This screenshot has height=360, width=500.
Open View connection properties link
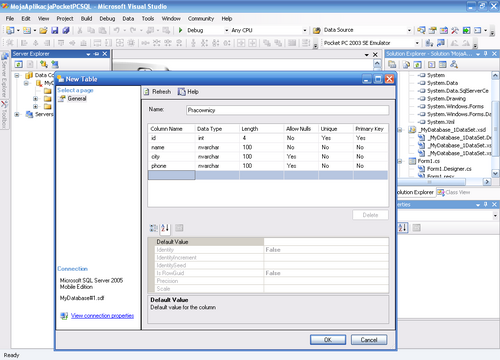(102, 316)
